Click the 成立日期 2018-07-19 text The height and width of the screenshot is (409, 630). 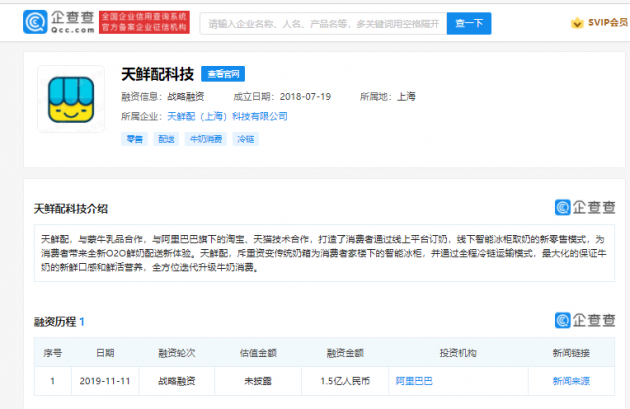coord(282,97)
